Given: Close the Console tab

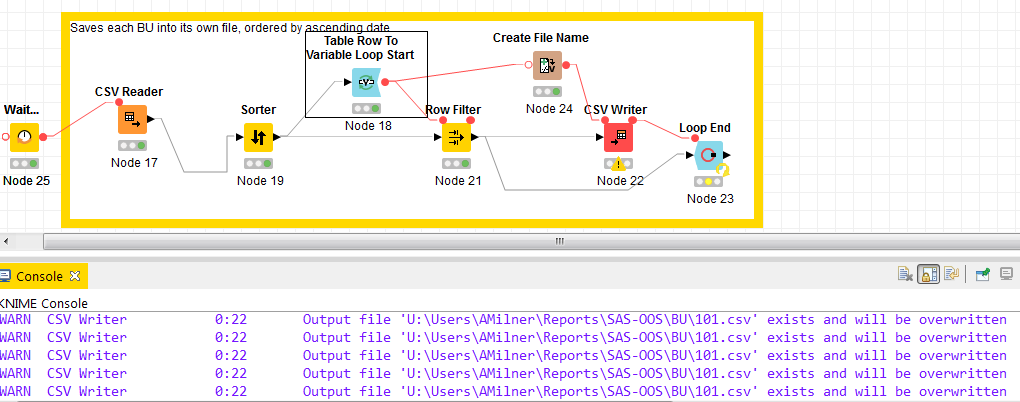Looking at the screenshot, I should pyautogui.click(x=74, y=277).
